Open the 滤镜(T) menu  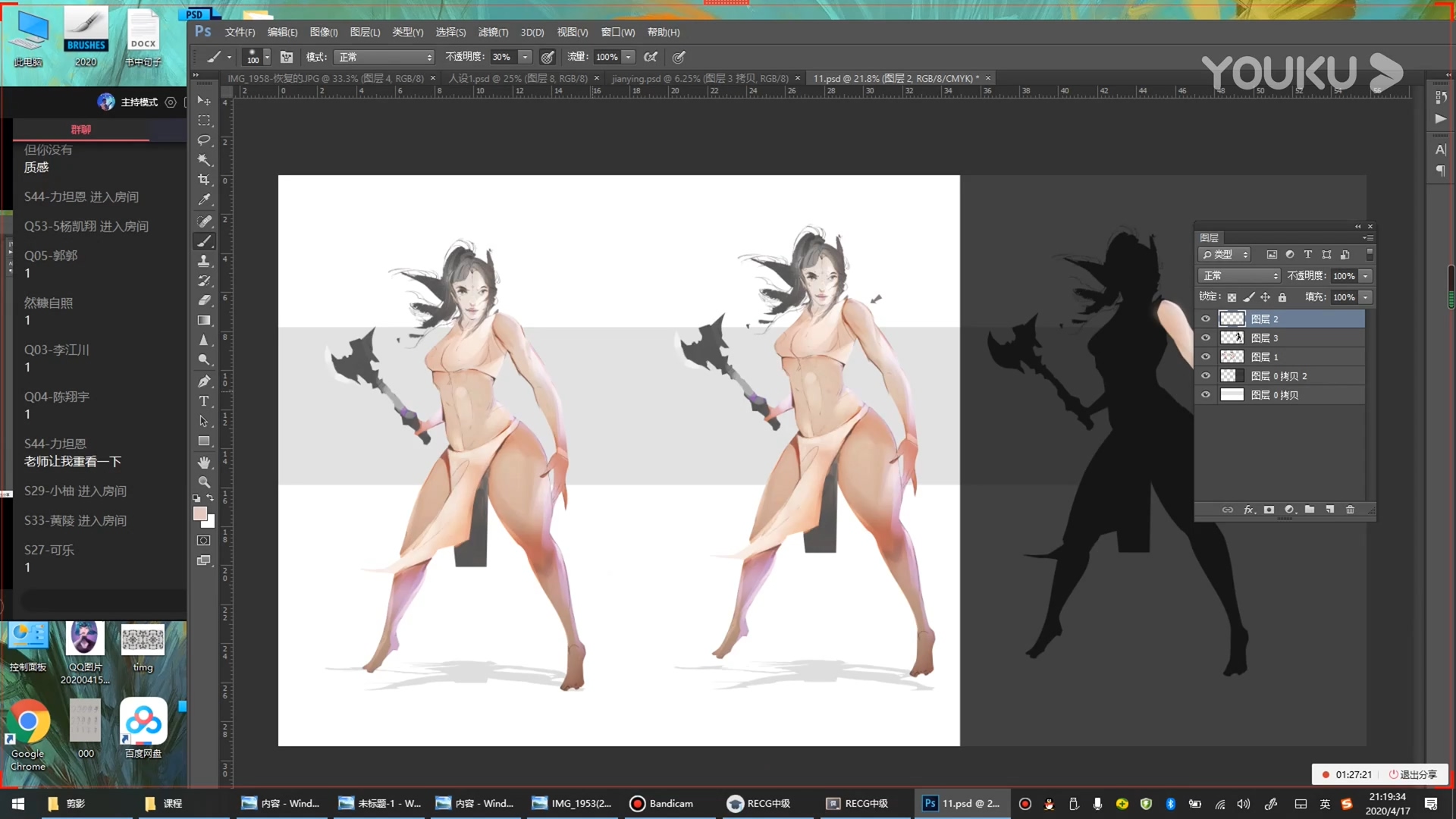tap(494, 32)
